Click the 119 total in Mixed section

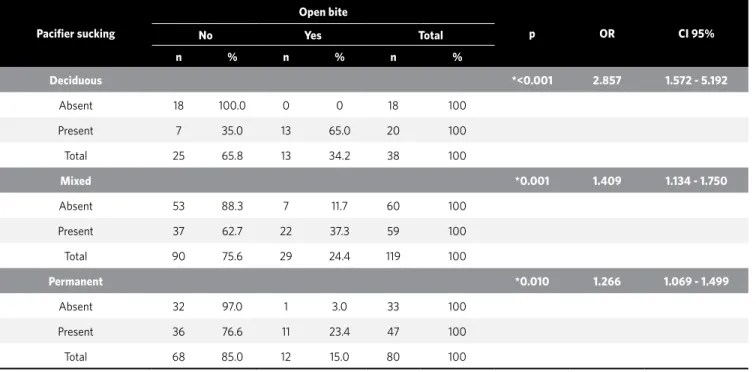pyautogui.click(x=393, y=256)
